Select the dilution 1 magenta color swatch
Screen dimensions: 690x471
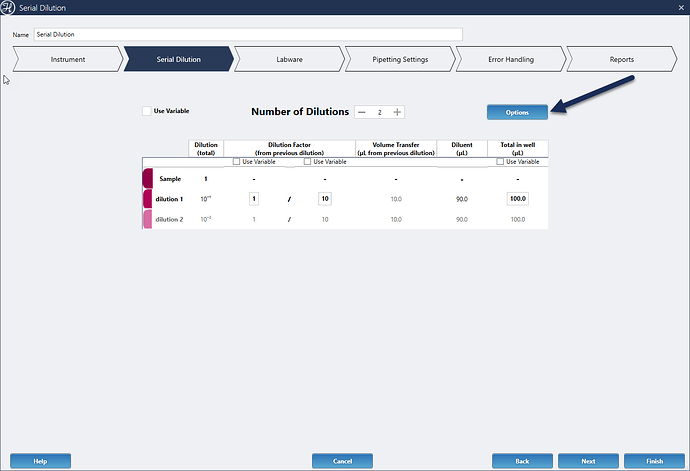[147, 198]
